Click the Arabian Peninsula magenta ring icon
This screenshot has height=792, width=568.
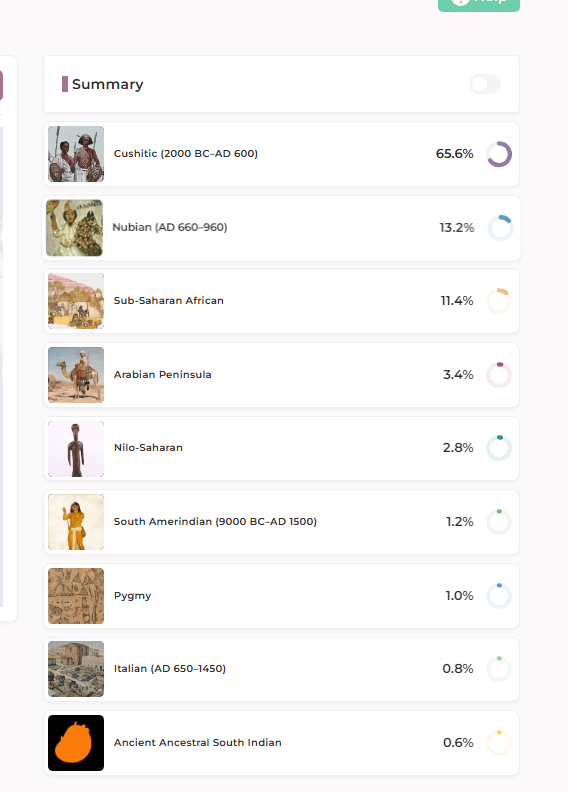(499, 375)
